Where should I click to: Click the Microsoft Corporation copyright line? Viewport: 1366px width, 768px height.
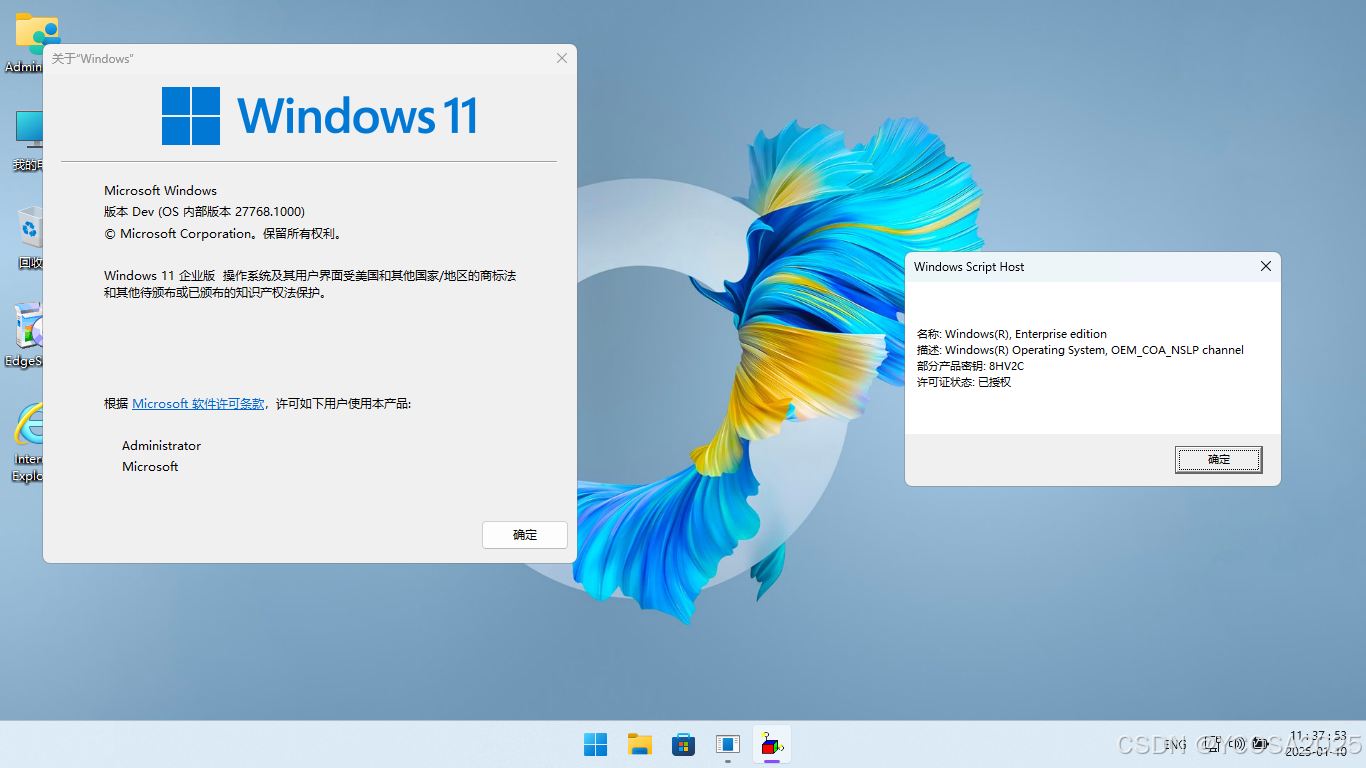pos(224,234)
